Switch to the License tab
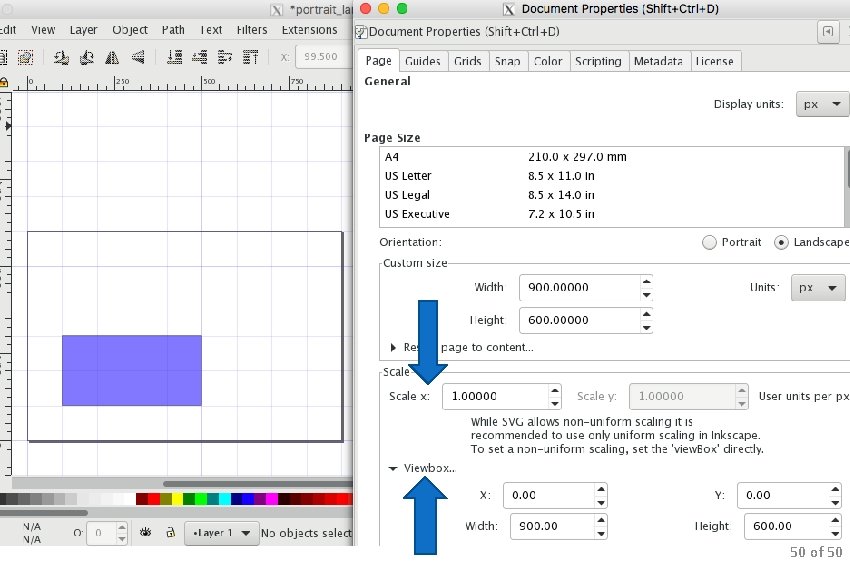This screenshot has height=567, width=850. (714, 61)
